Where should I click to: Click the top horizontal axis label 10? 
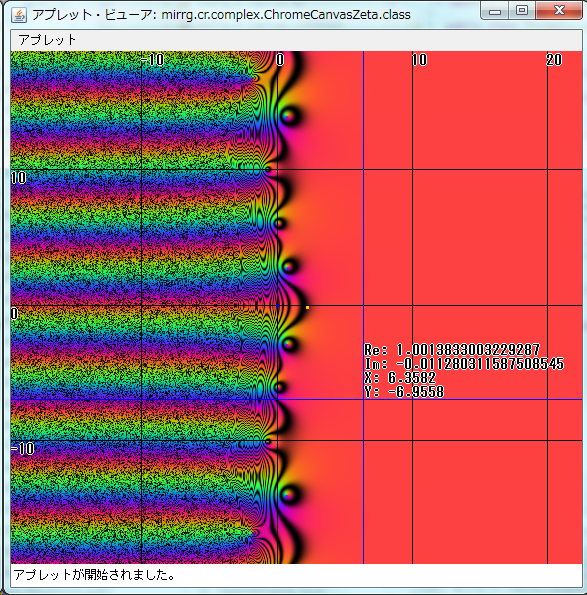coord(419,60)
